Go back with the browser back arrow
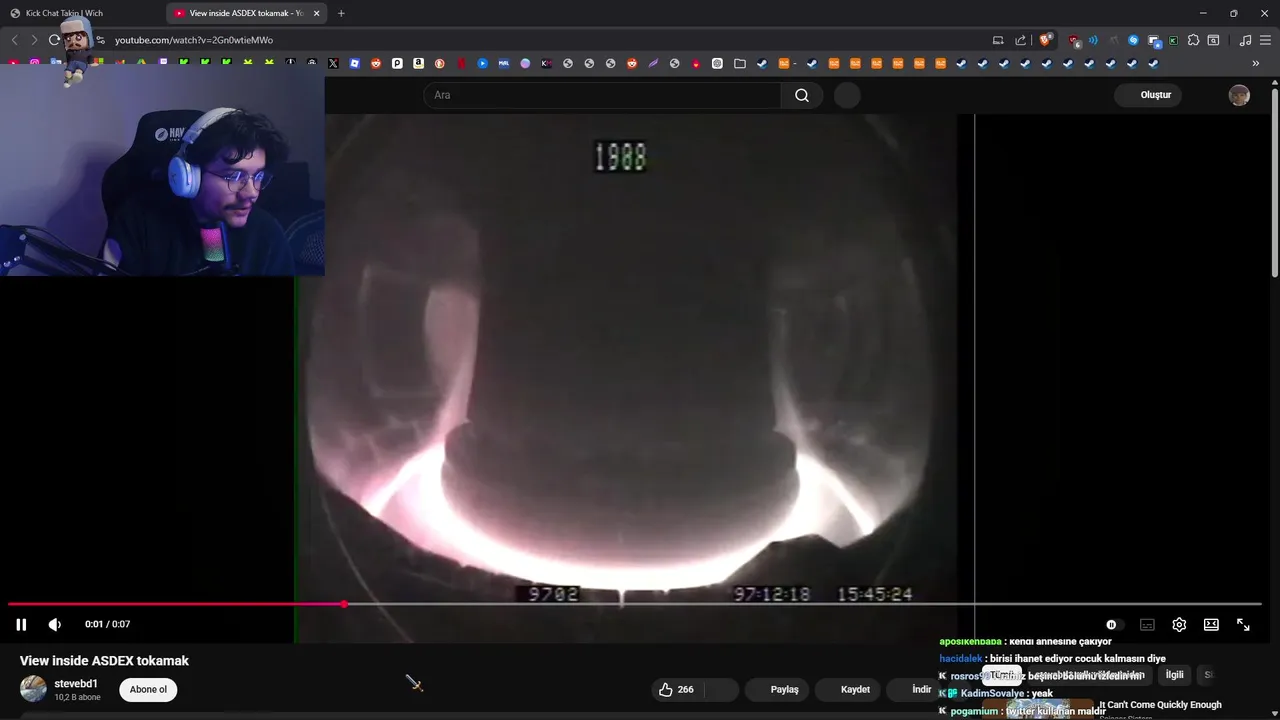Screen dimensions: 1280x720 (14, 40)
